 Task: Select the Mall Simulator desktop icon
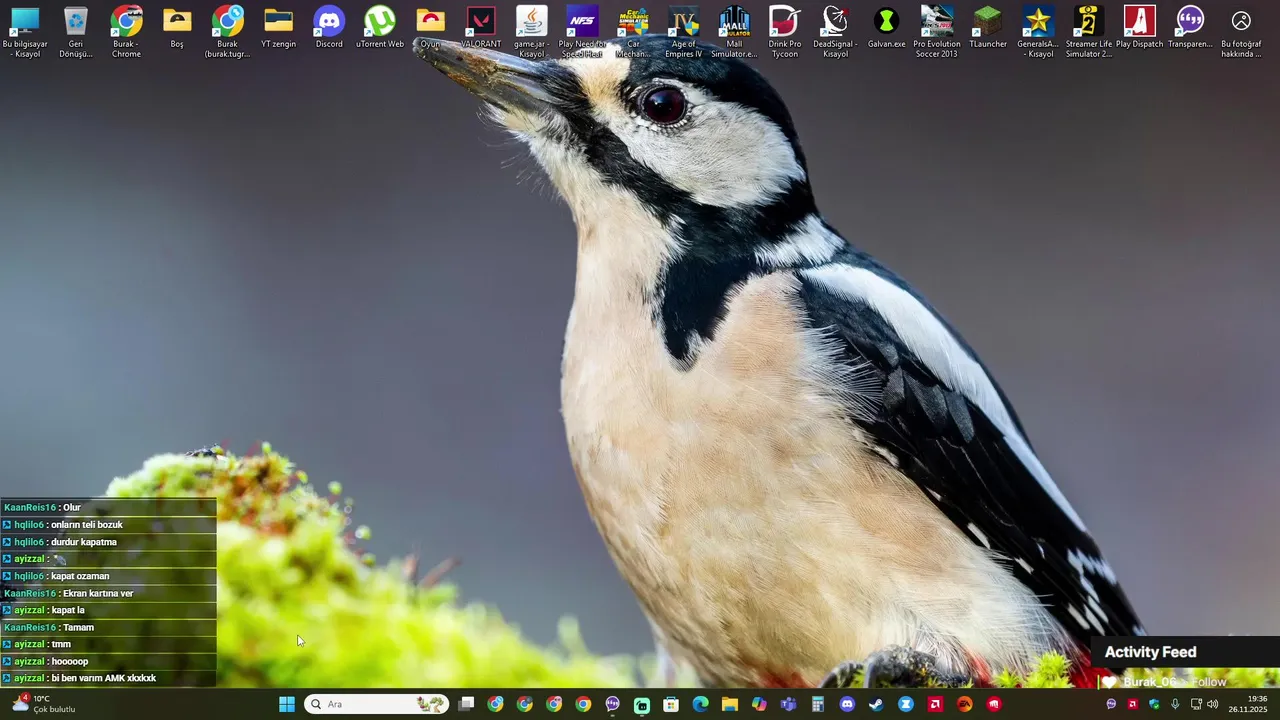tap(734, 32)
